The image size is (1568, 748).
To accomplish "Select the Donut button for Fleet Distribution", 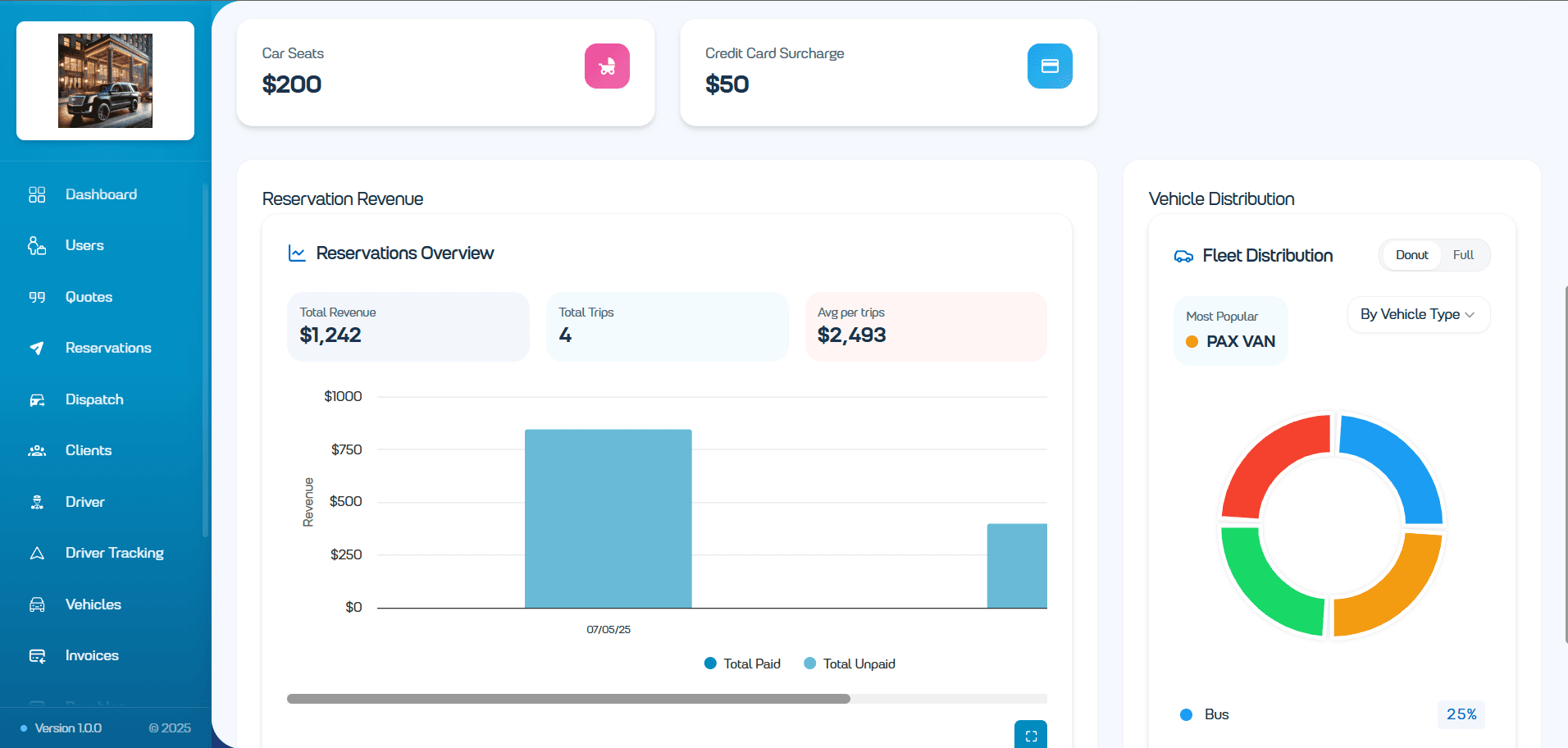I will [1411, 254].
